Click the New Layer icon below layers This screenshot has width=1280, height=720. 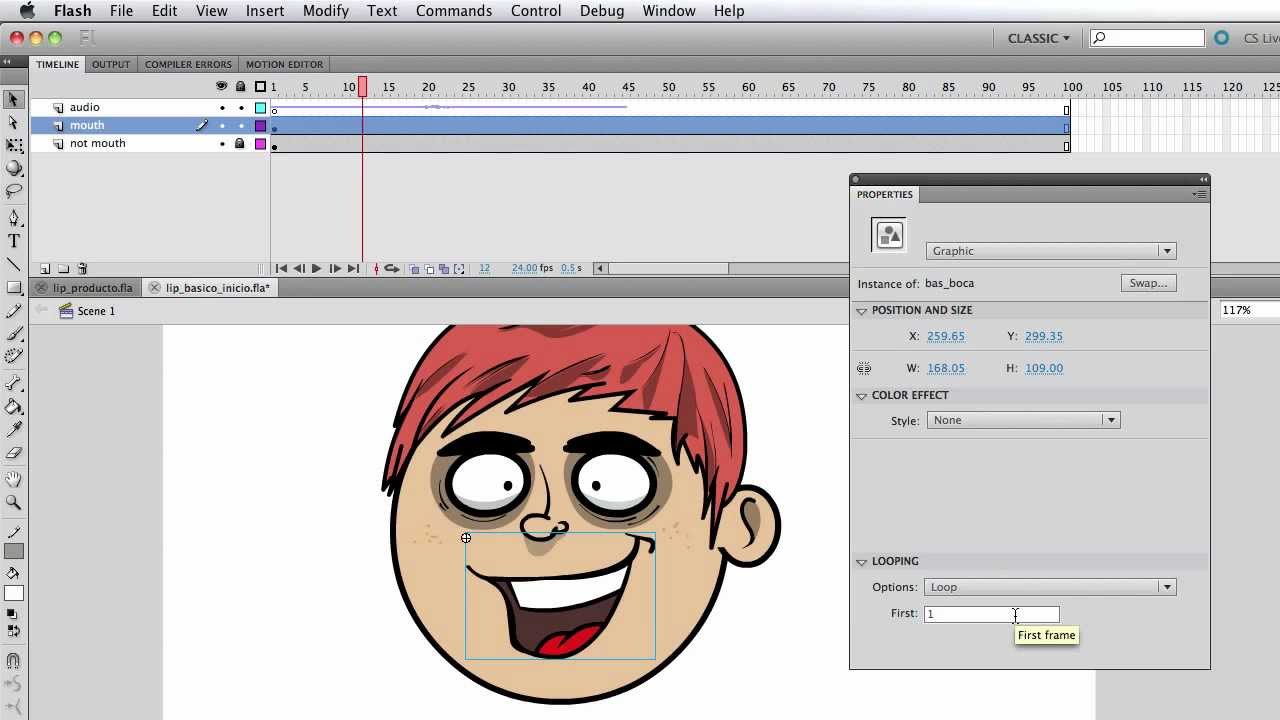[45, 268]
